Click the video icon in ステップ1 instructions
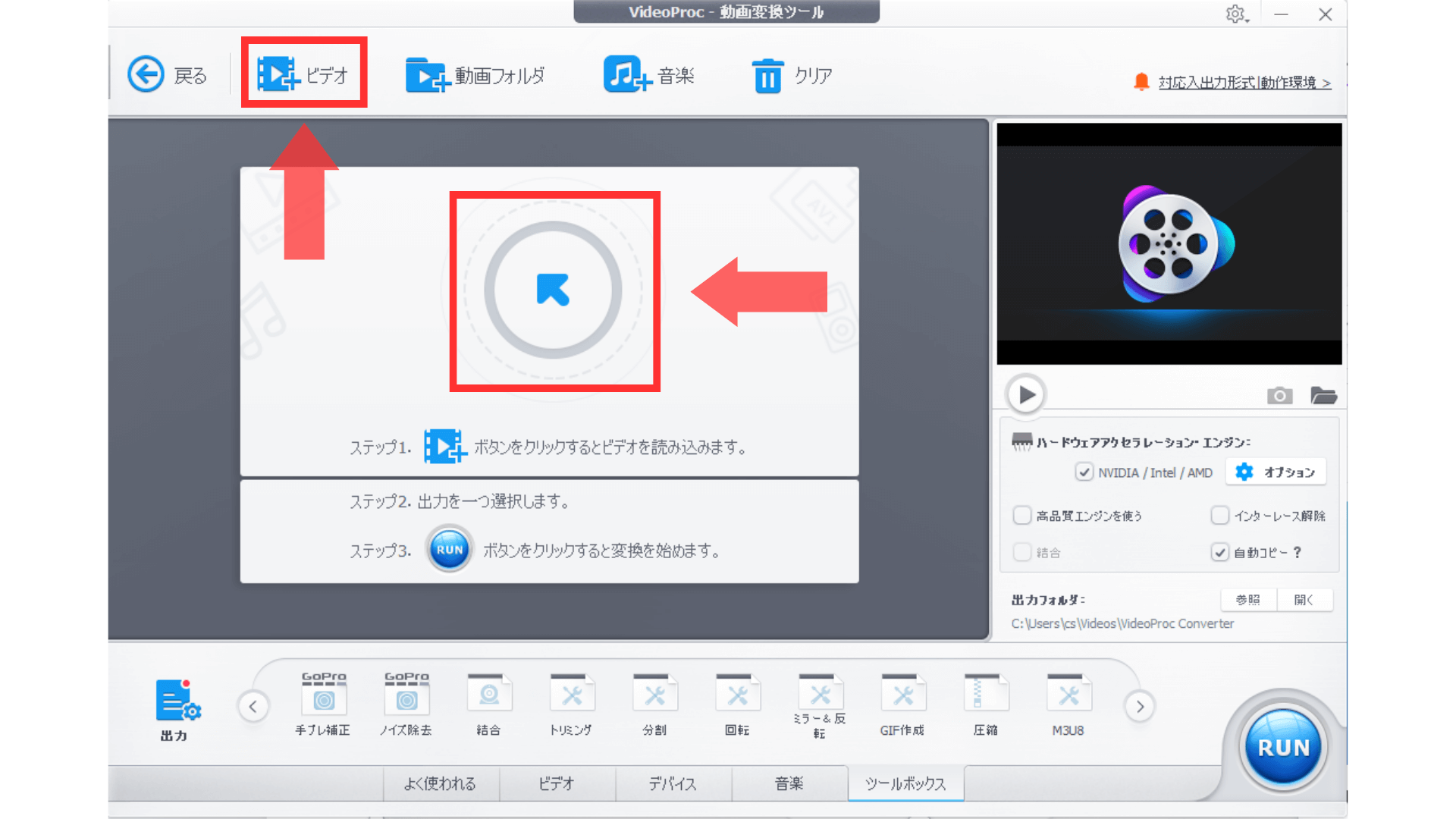1456x819 pixels. point(444,447)
